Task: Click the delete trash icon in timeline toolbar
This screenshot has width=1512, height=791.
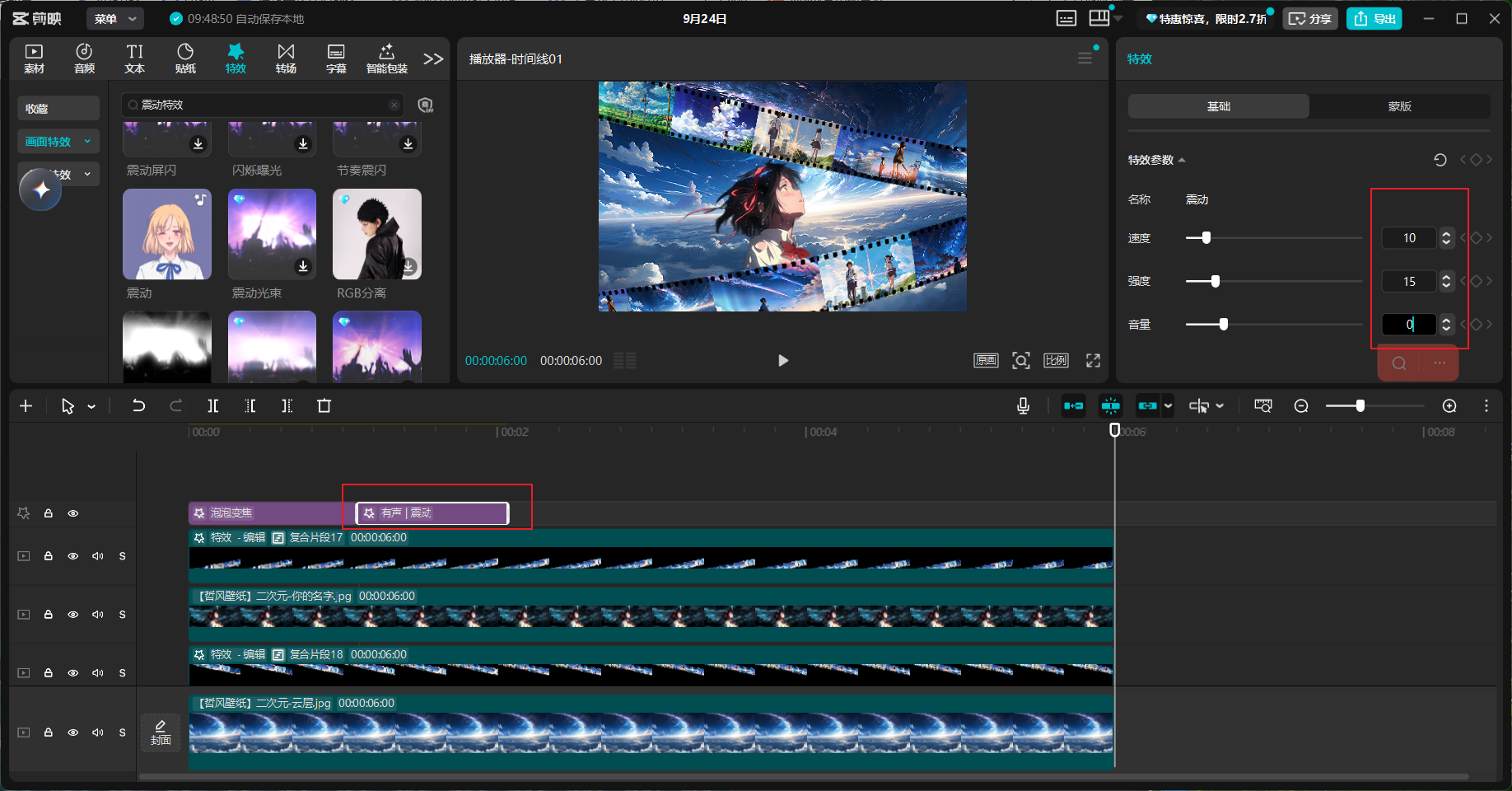Action: coord(324,405)
